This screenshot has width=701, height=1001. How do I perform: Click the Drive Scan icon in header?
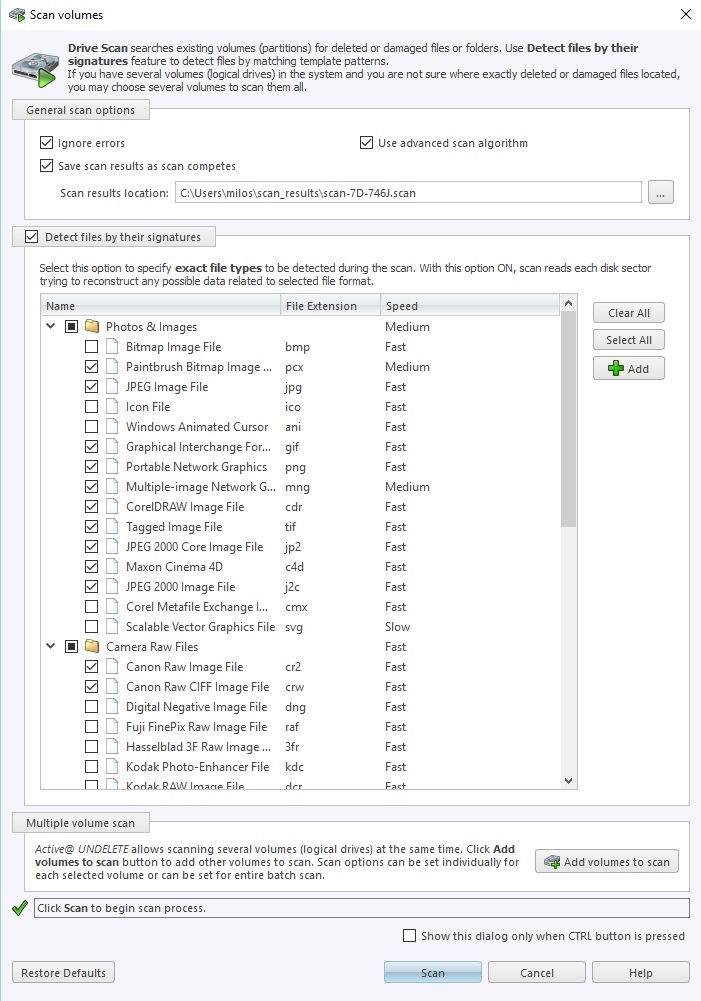click(x=35, y=70)
